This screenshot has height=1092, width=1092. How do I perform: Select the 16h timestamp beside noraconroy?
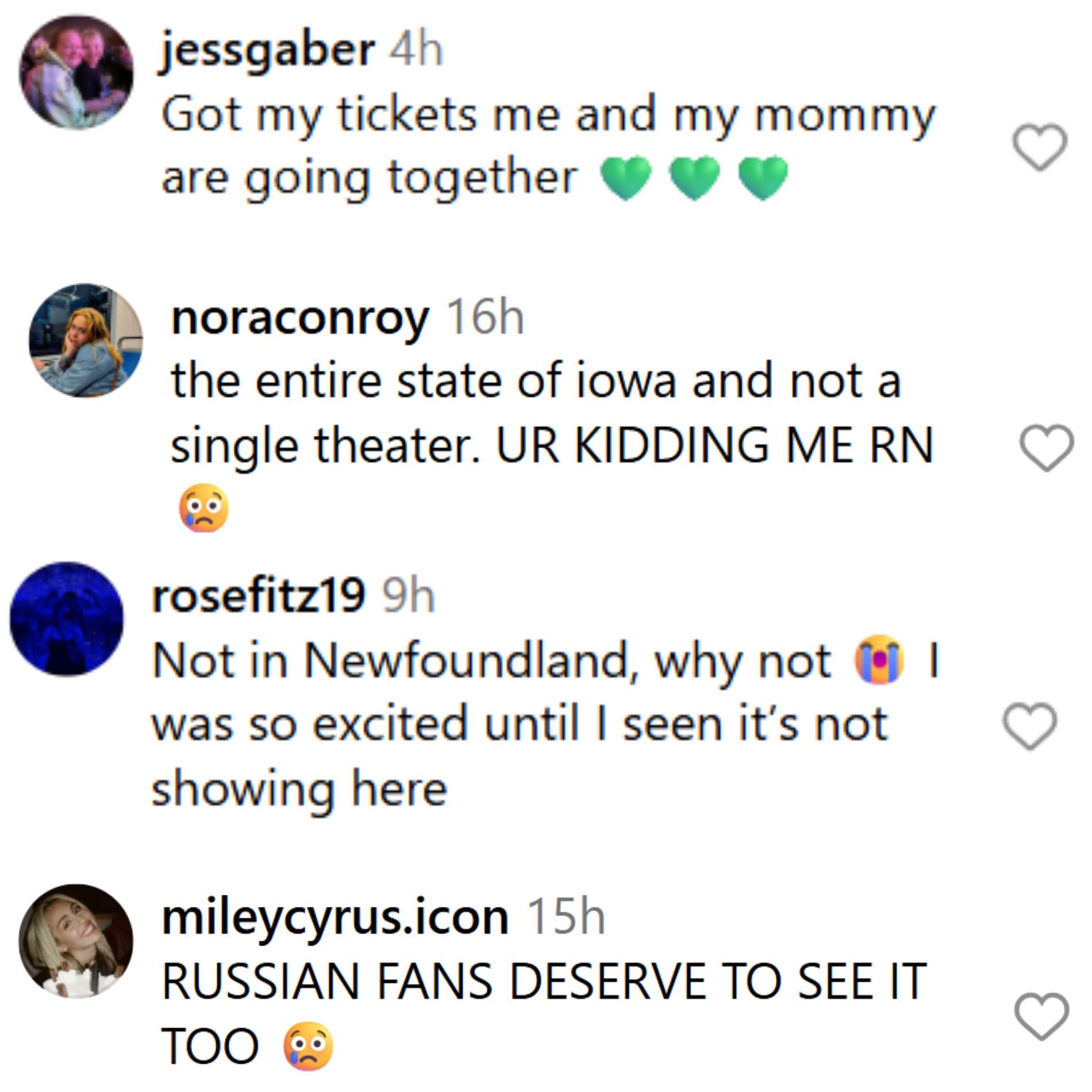tap(486, 318)
